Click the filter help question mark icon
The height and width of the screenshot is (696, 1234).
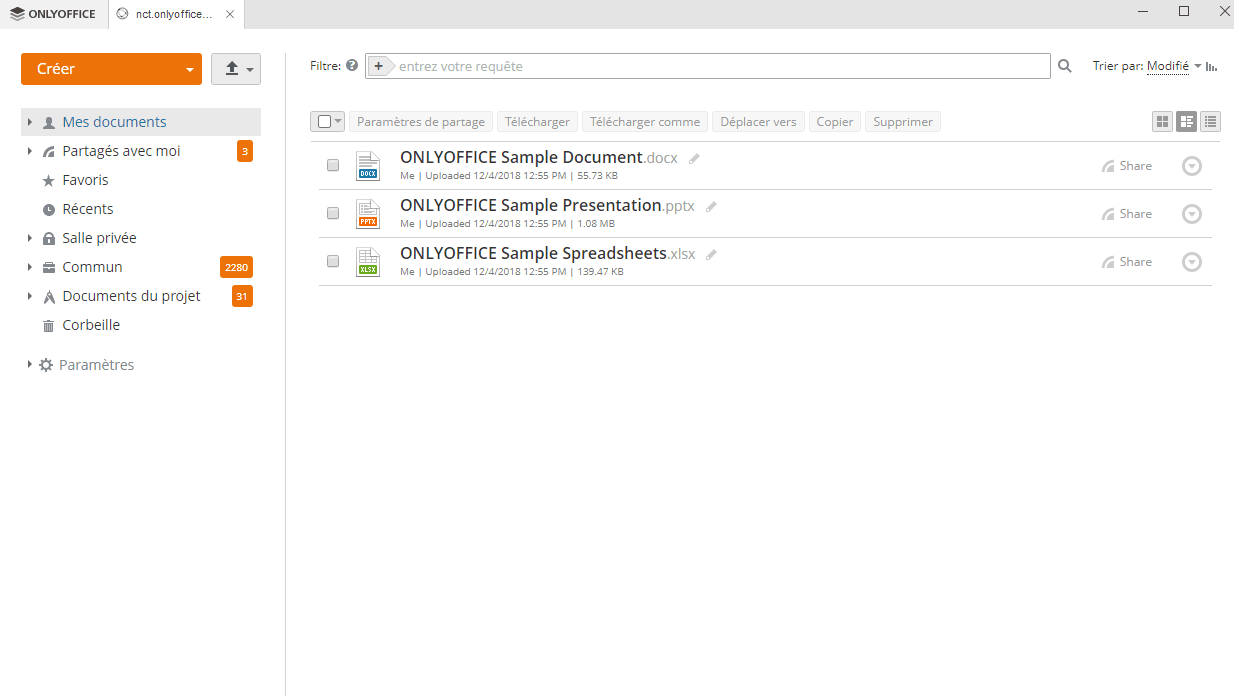tap(351, 66)
